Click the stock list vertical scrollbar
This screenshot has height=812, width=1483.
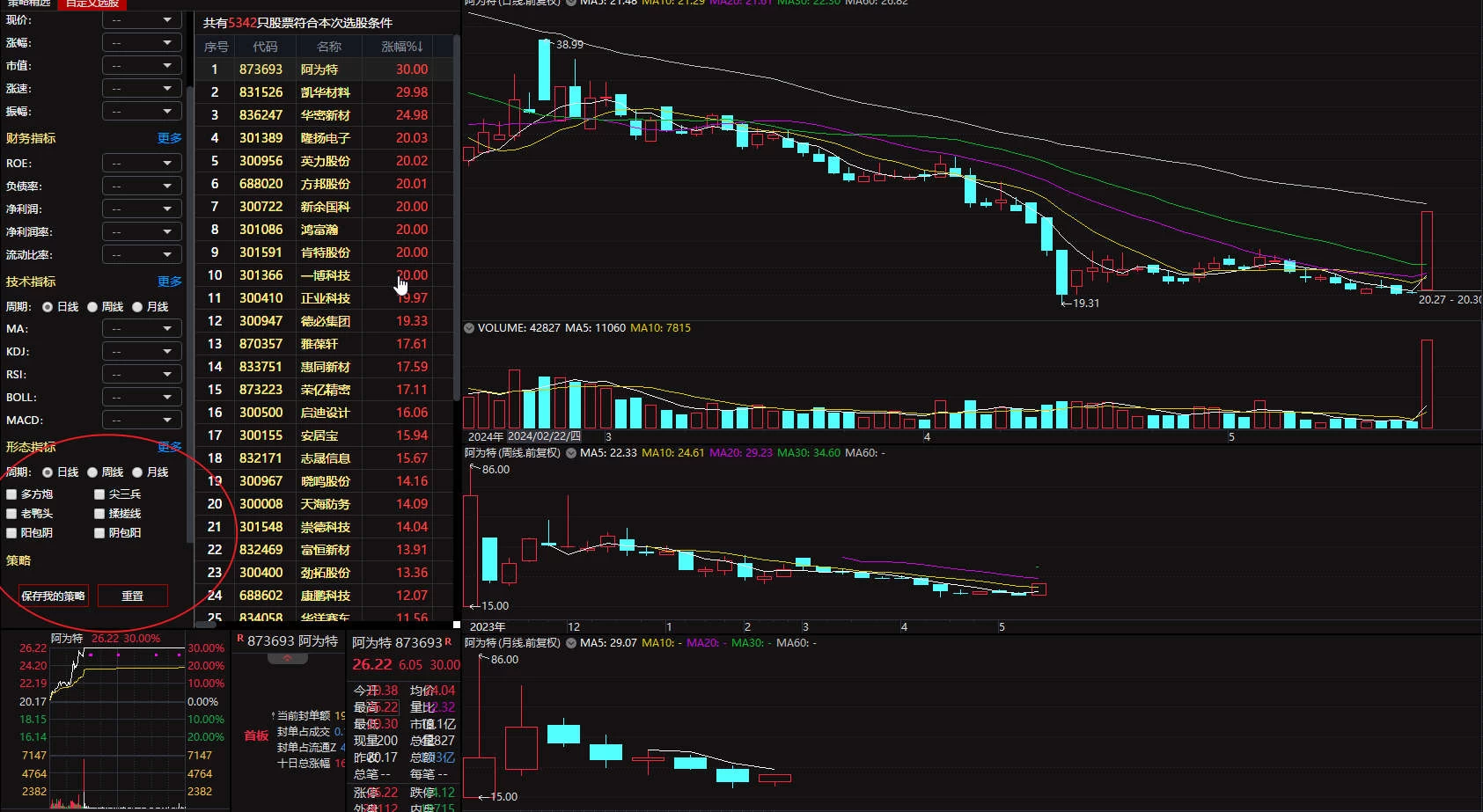[456, 220]
